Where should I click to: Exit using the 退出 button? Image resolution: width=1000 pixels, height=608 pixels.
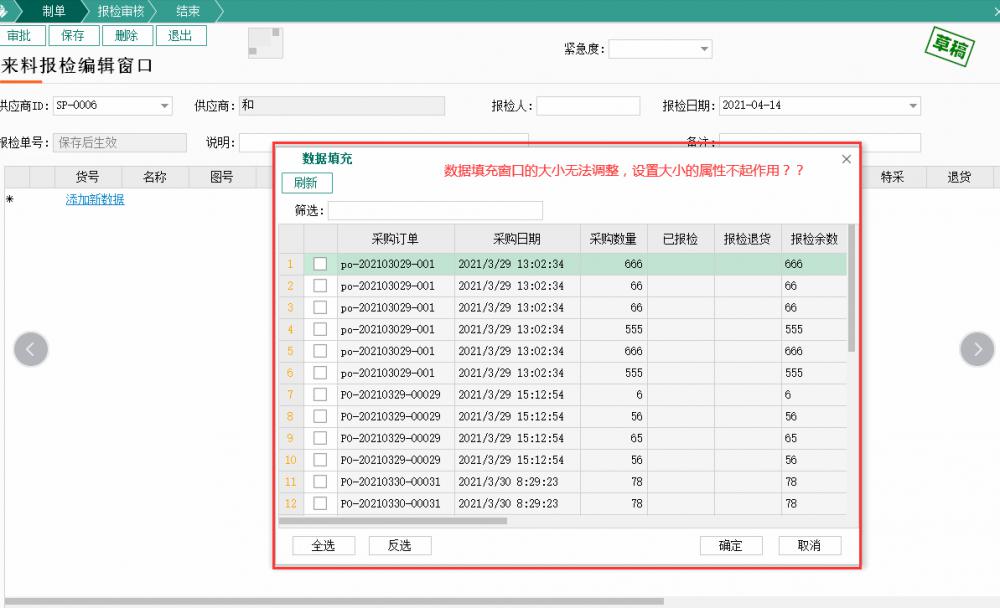click(180, 36)
